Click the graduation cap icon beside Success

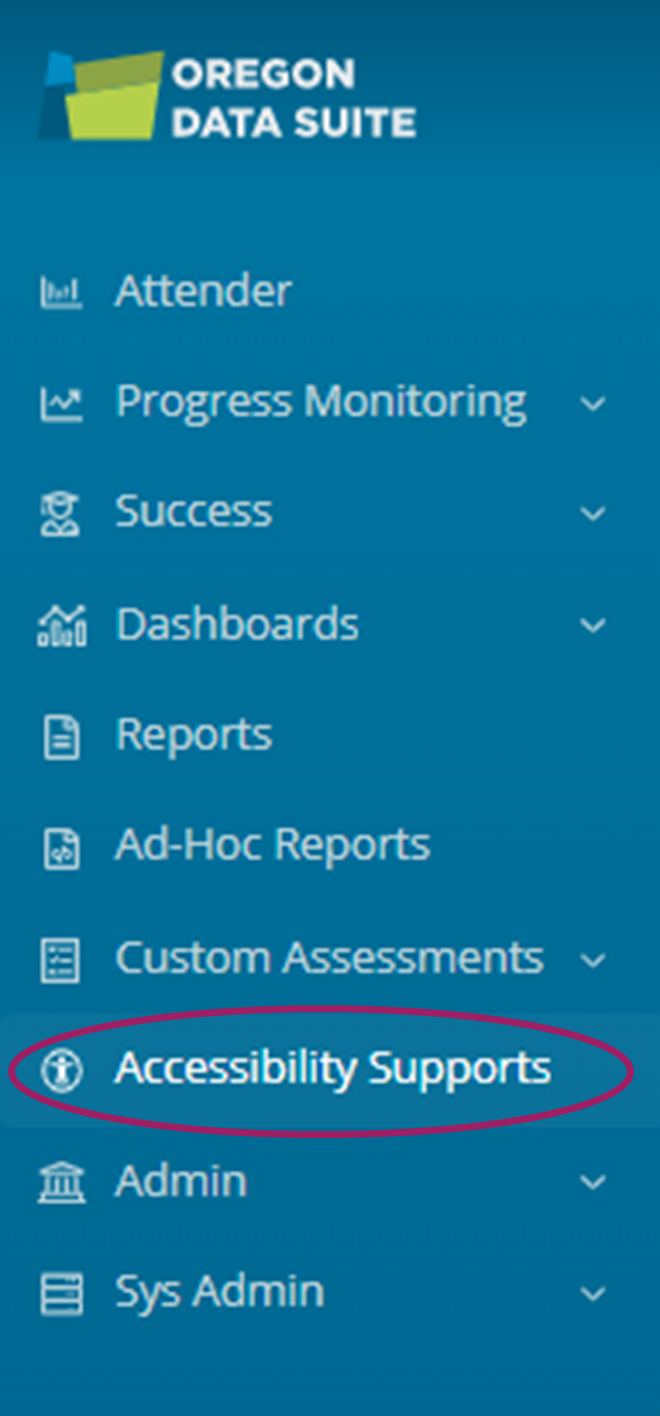point(62,512)
